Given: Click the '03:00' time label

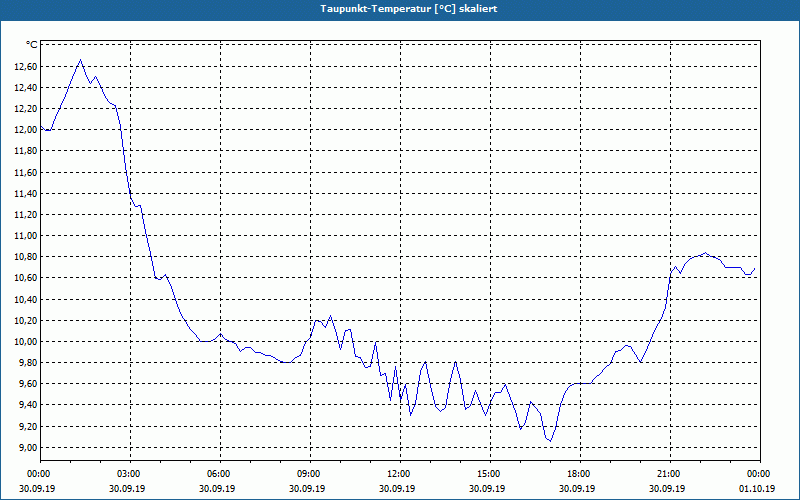Looking at the screenshot, I should point(130,474).
